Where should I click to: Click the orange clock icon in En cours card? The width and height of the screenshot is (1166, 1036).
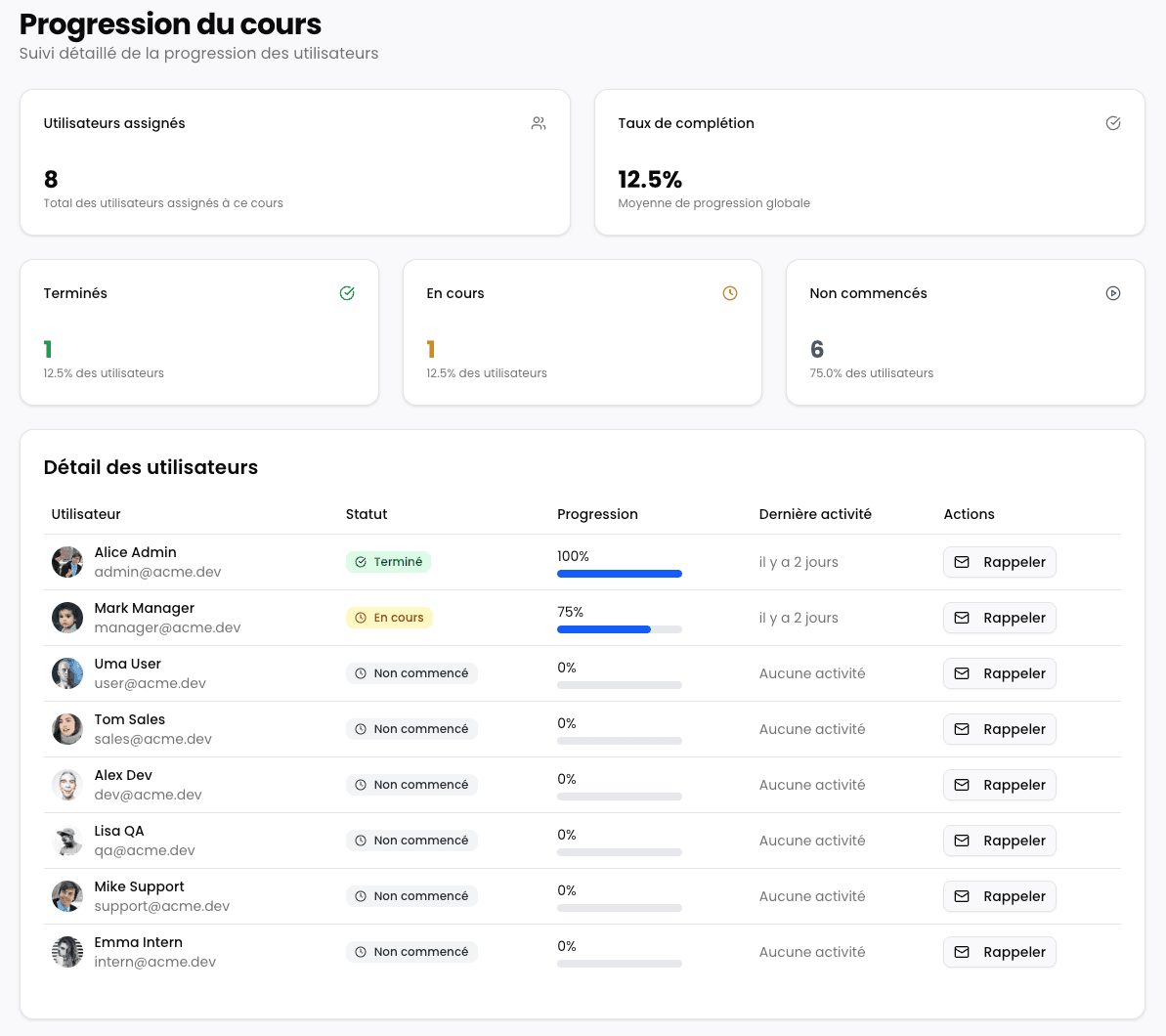[729, 293]
